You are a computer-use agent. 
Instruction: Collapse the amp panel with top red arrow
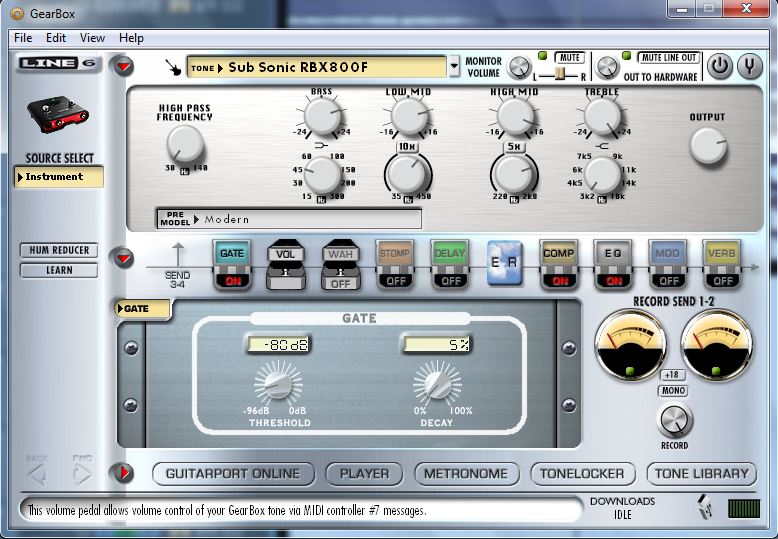point(124,66)
